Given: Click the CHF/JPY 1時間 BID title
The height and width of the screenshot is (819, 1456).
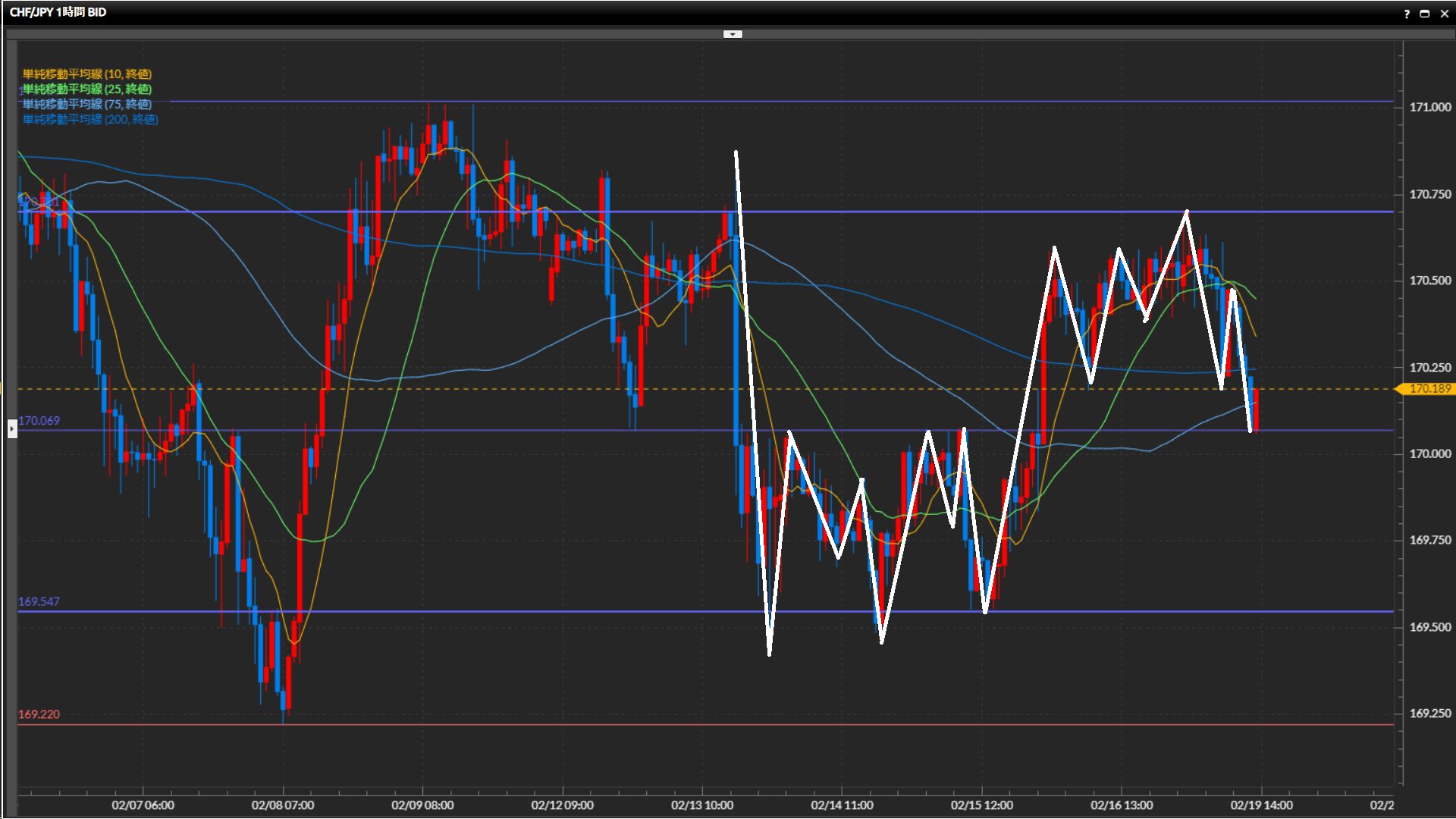Looking at the screenshot, I should pos(58,12).
